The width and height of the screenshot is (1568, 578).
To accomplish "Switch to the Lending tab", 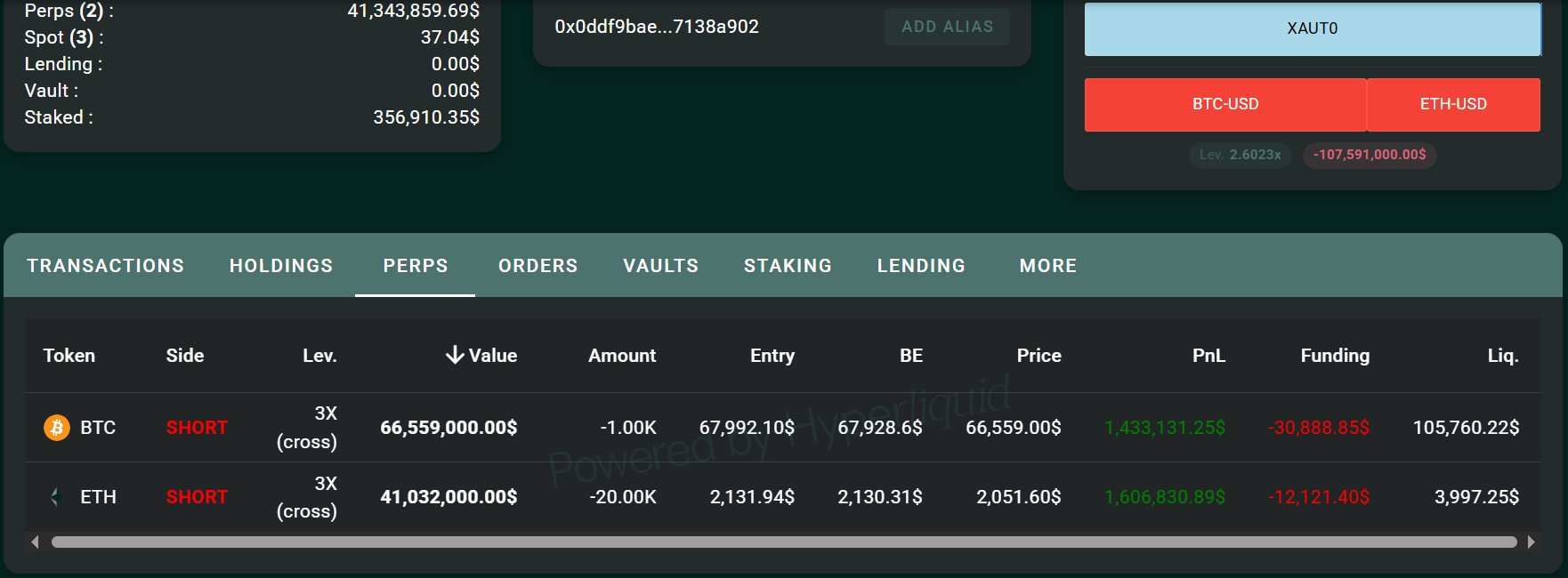I will tap(921, 266).
